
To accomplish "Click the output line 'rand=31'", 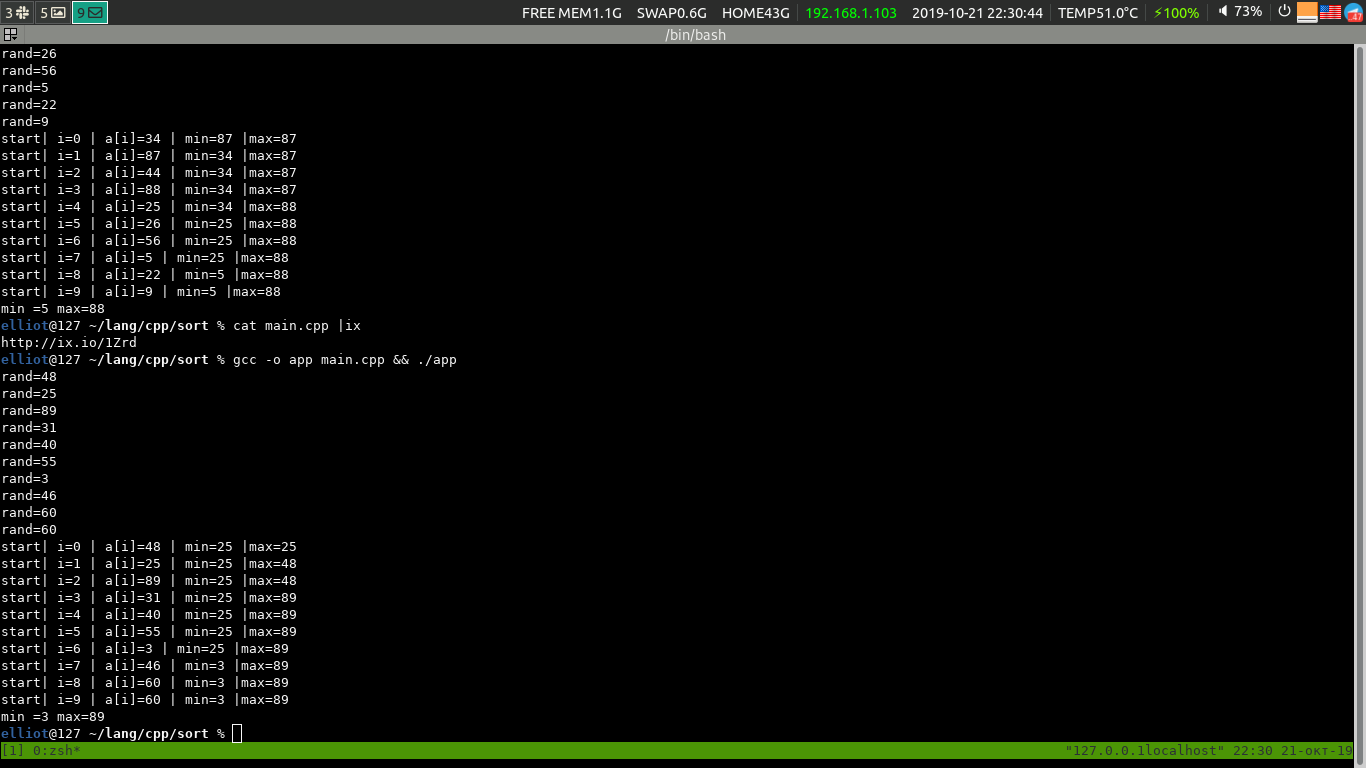I will click(29, 428).
